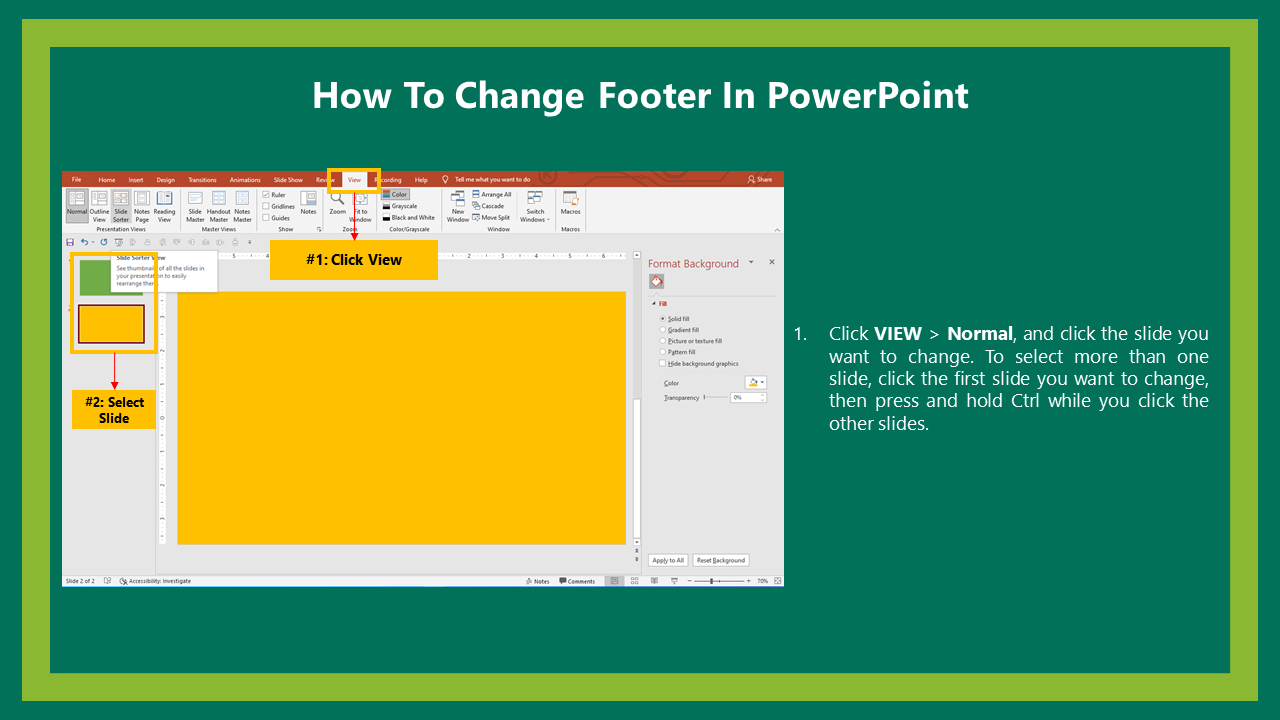Click the Move Split command
This screenshot has height=720, width=1280.
(491, 217)
